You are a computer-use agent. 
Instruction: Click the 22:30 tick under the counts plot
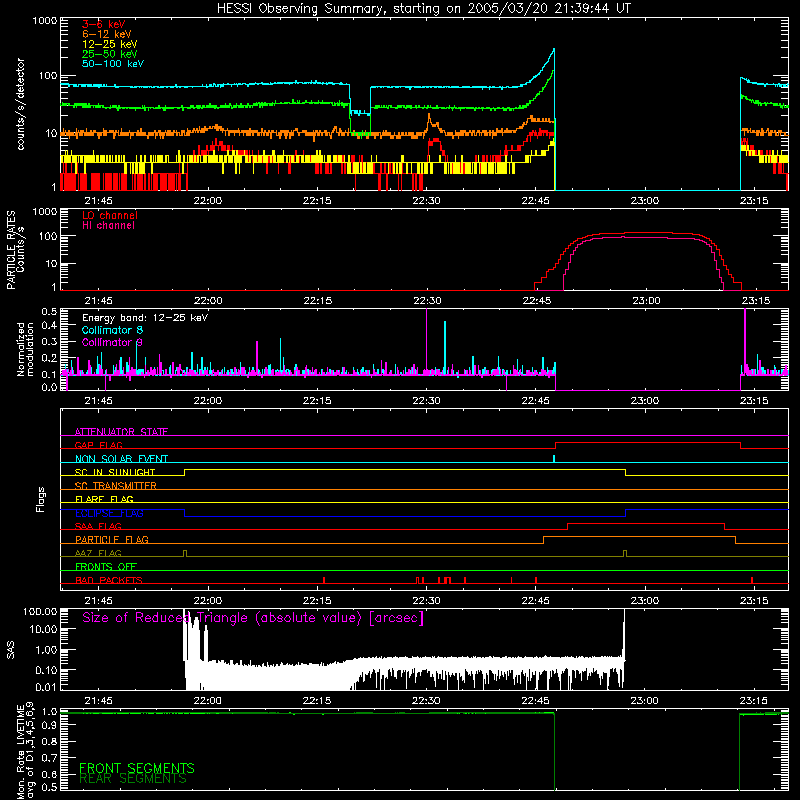426,201
